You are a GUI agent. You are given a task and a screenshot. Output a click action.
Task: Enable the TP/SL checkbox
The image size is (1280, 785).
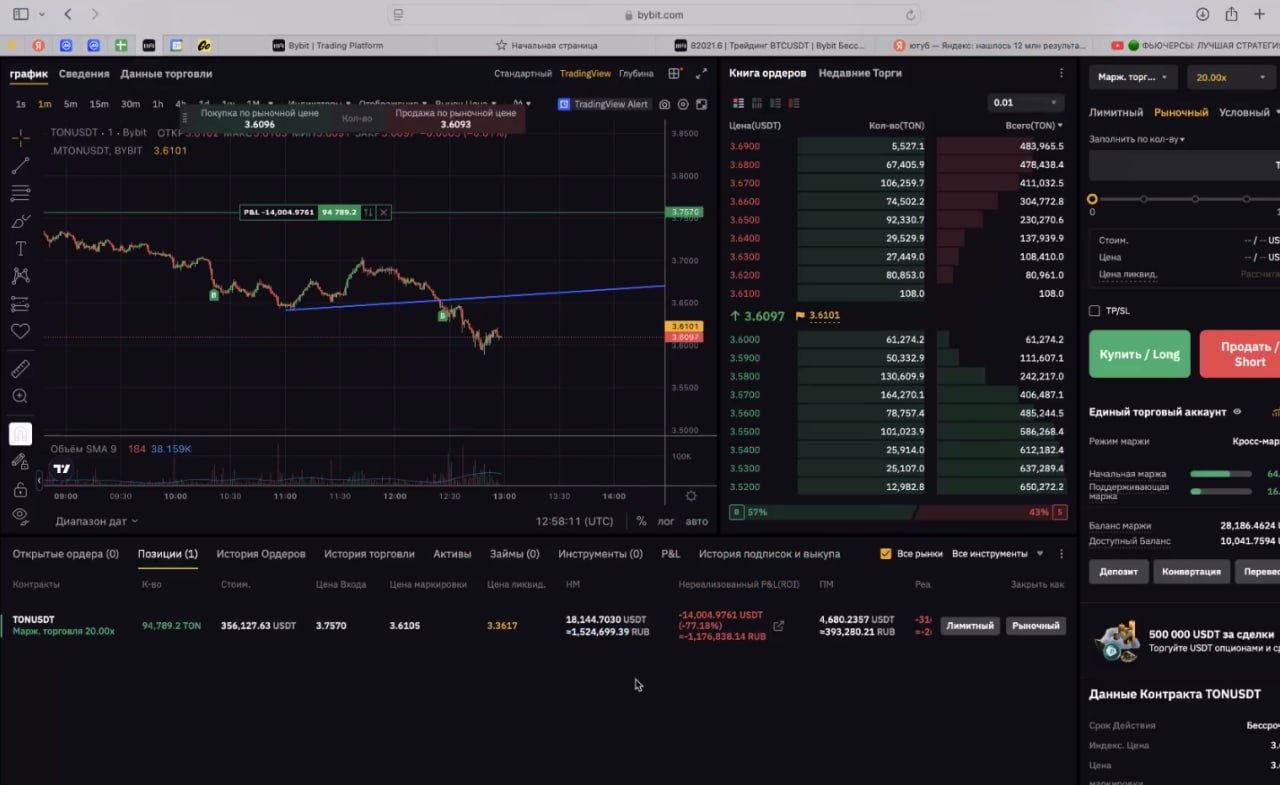[x=1094, y=311]
